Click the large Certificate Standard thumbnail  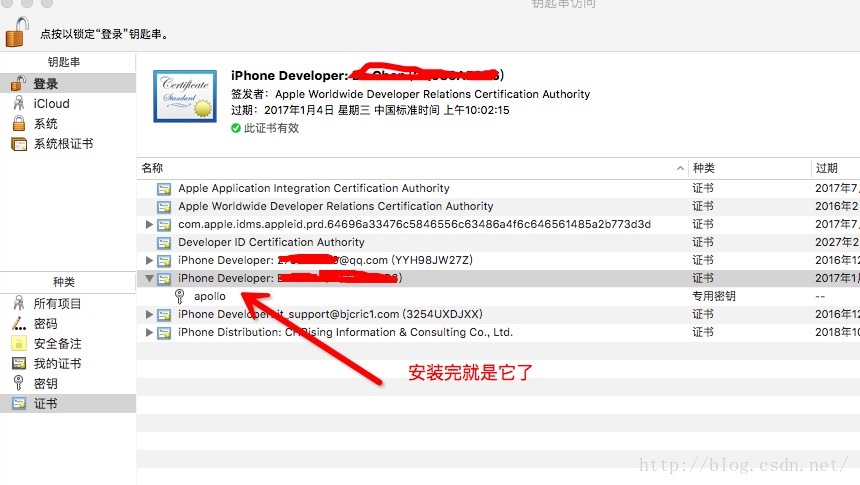click(185, 96)
